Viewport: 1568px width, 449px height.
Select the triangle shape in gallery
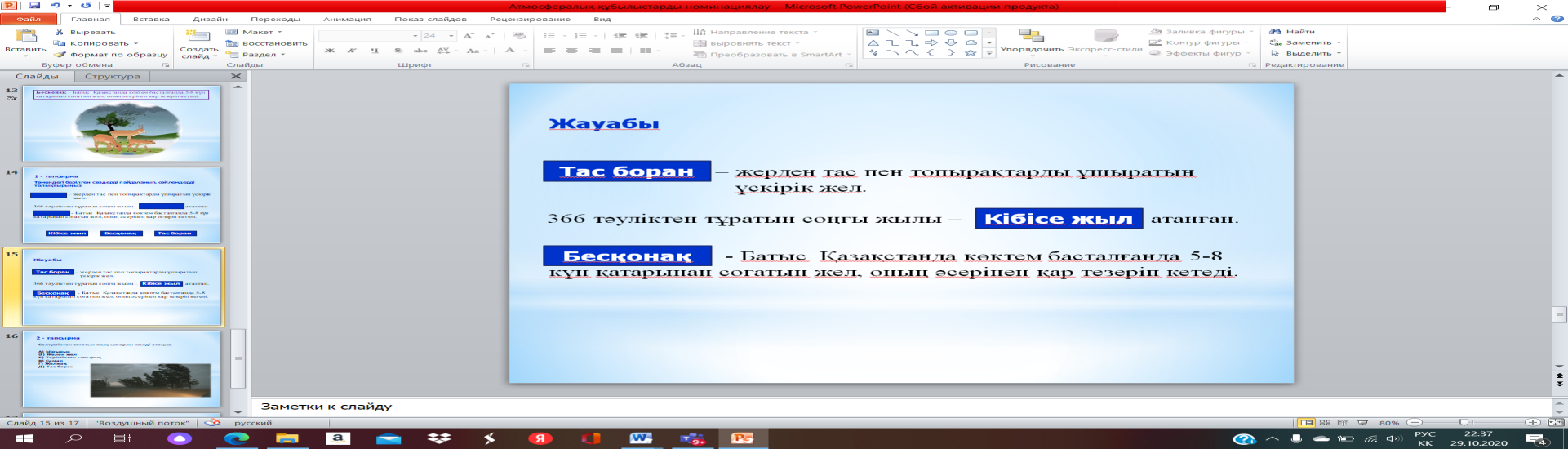(873, 42)
